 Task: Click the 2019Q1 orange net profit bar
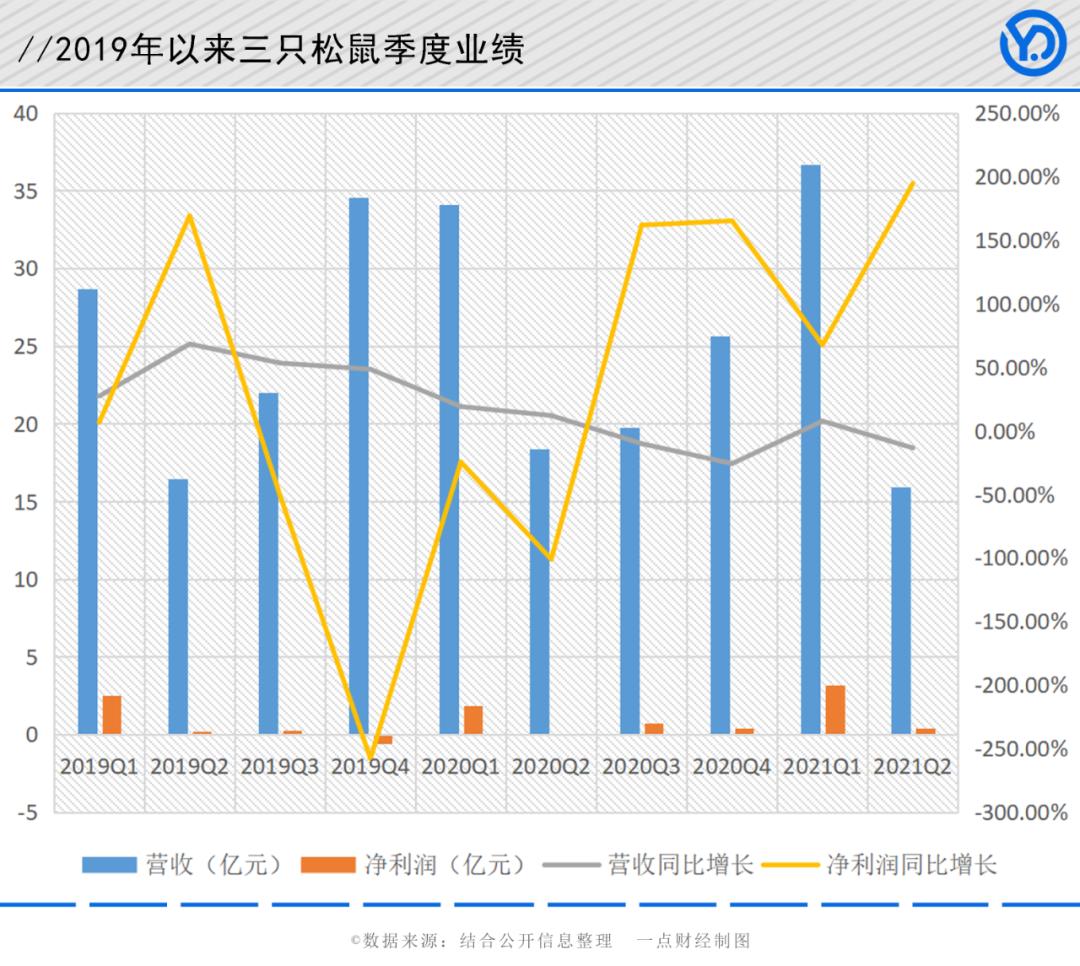point(112,715)
